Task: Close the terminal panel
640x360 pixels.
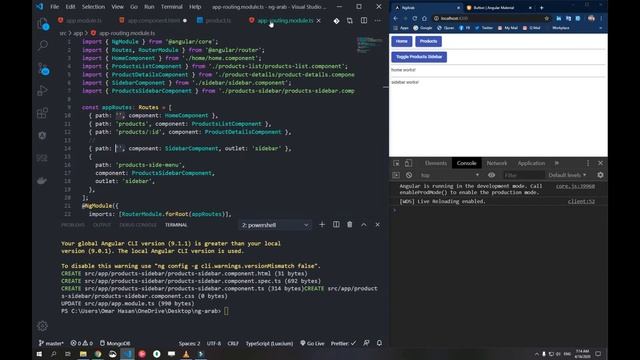Action: (378, 224)
